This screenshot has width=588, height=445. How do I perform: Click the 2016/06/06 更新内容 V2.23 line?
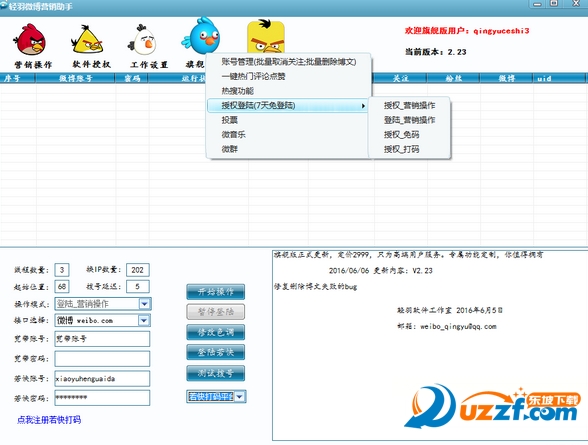coord(381,270)
